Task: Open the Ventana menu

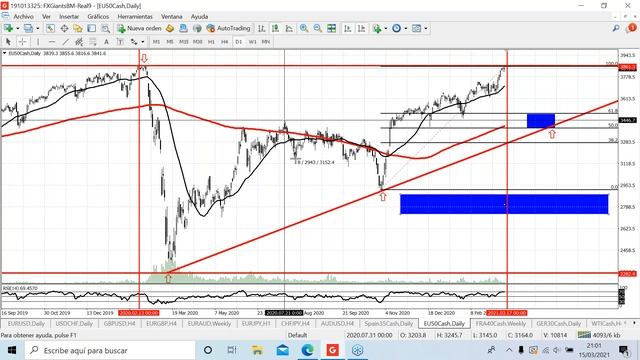Action: pos(172,17)
